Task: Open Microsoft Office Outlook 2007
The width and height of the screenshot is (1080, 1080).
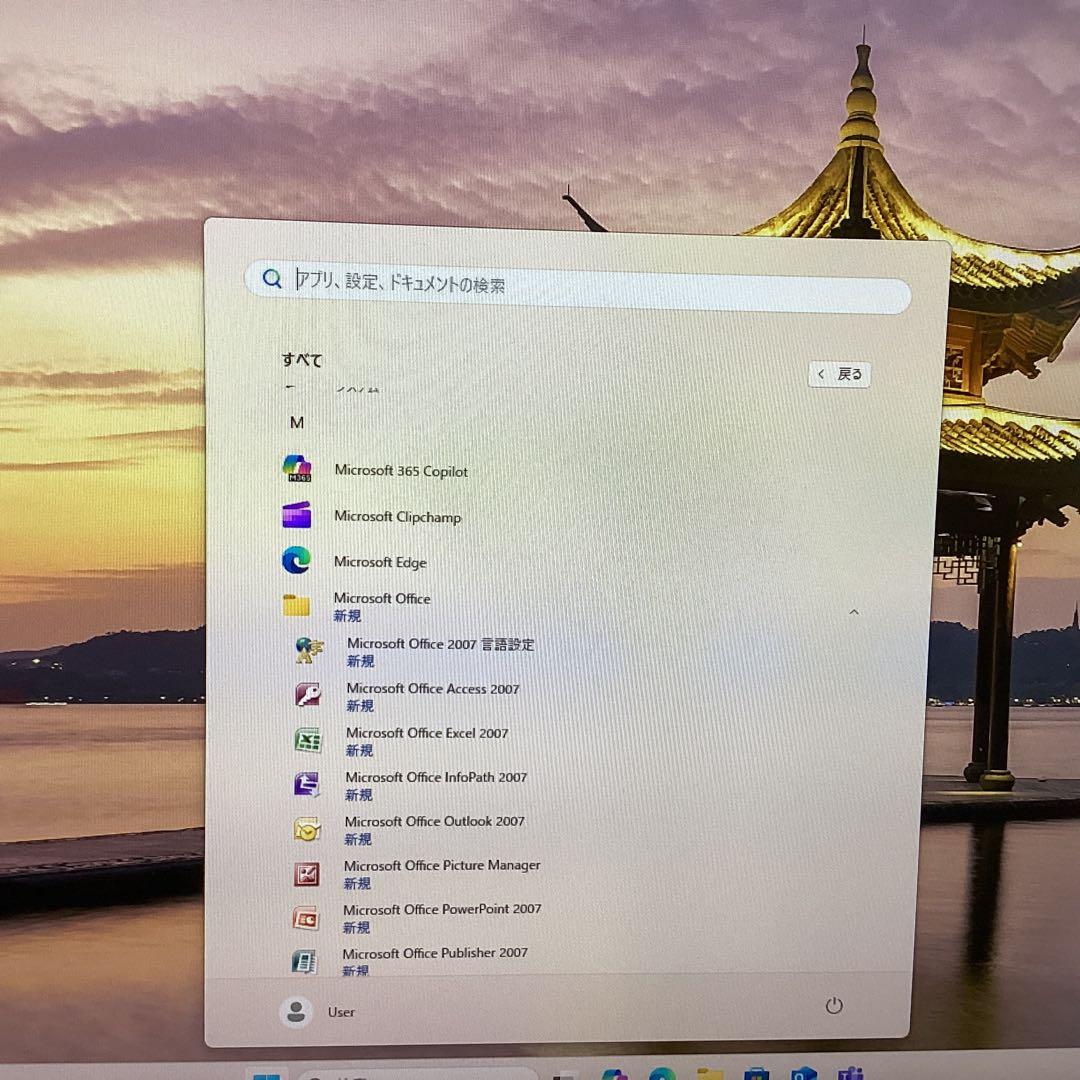Action: click(434, 821)
